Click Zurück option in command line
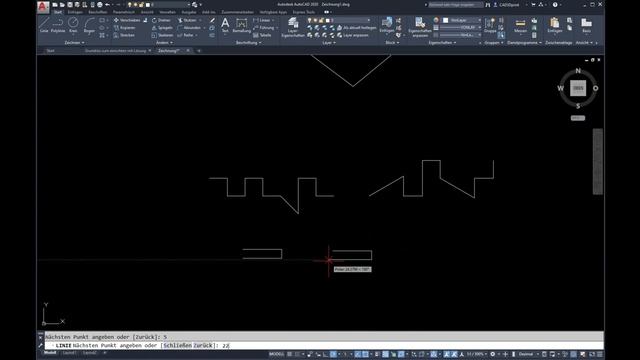 (203, 345)
